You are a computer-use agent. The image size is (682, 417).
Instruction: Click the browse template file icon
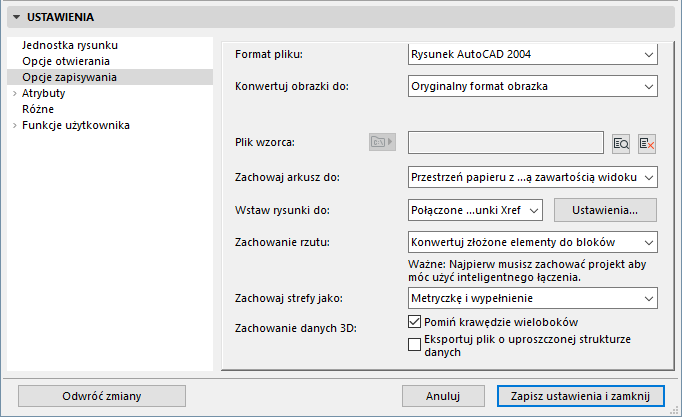point(621,144)
